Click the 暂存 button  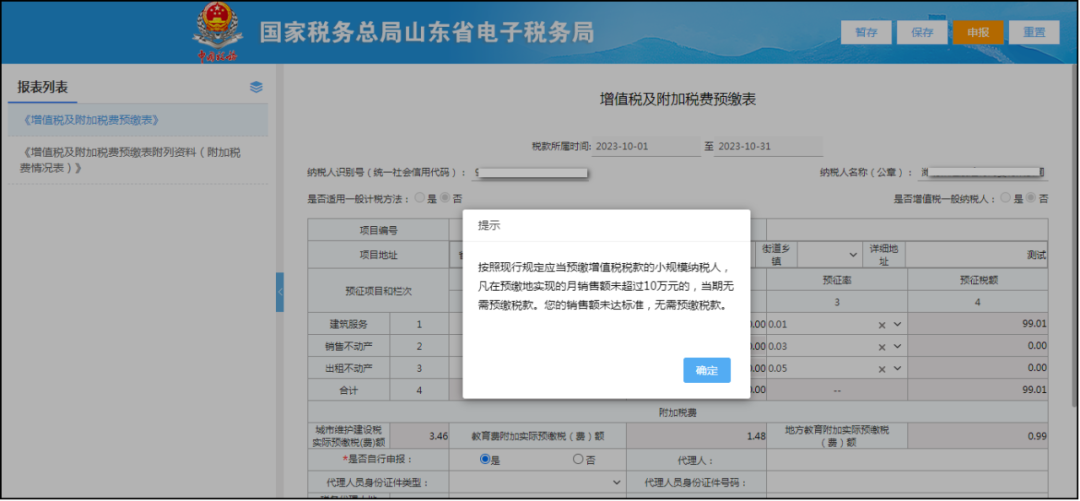click(x=866, y=32)
